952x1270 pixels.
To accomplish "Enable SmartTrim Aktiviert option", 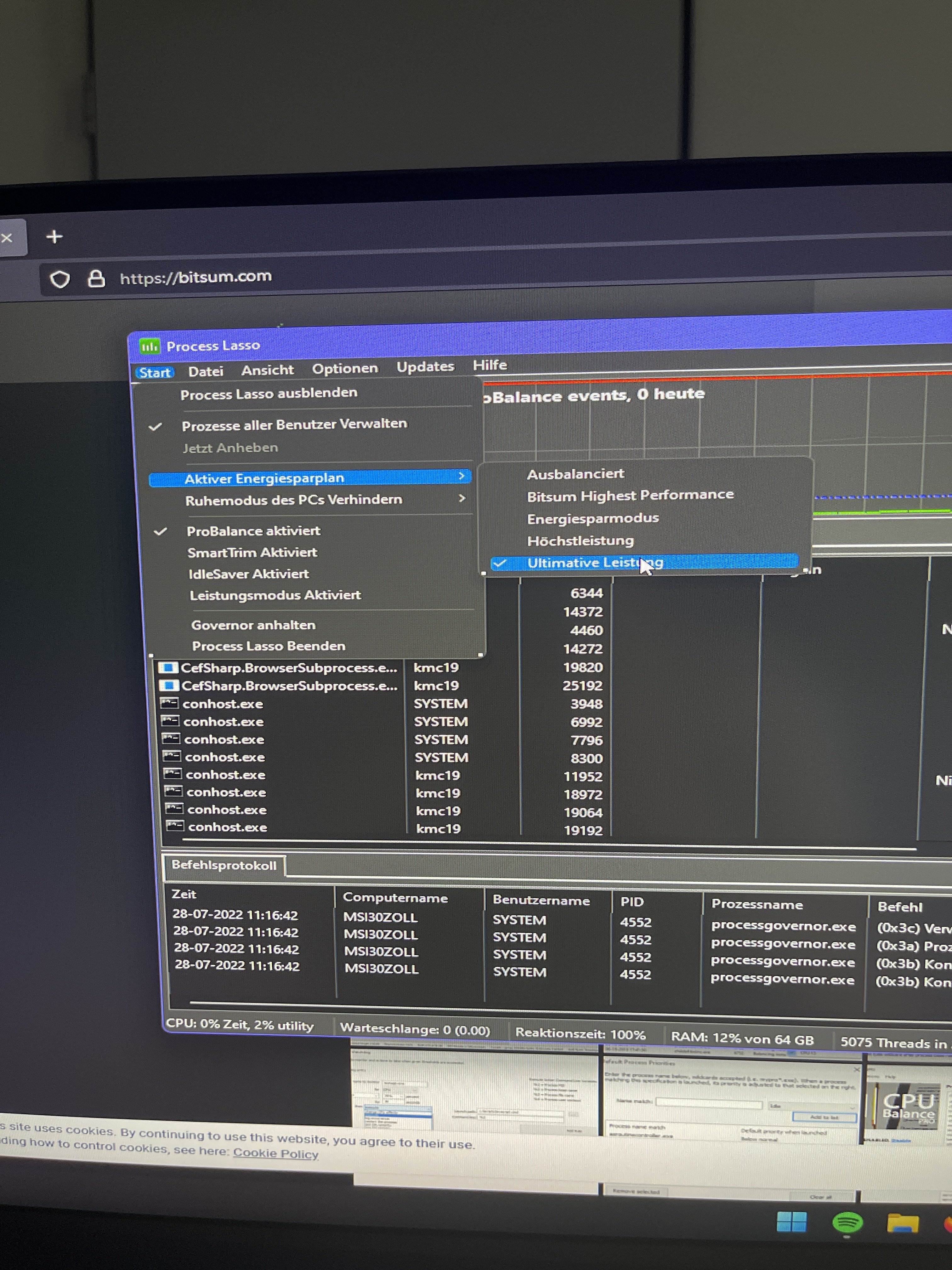I will (x=252, y=552).
